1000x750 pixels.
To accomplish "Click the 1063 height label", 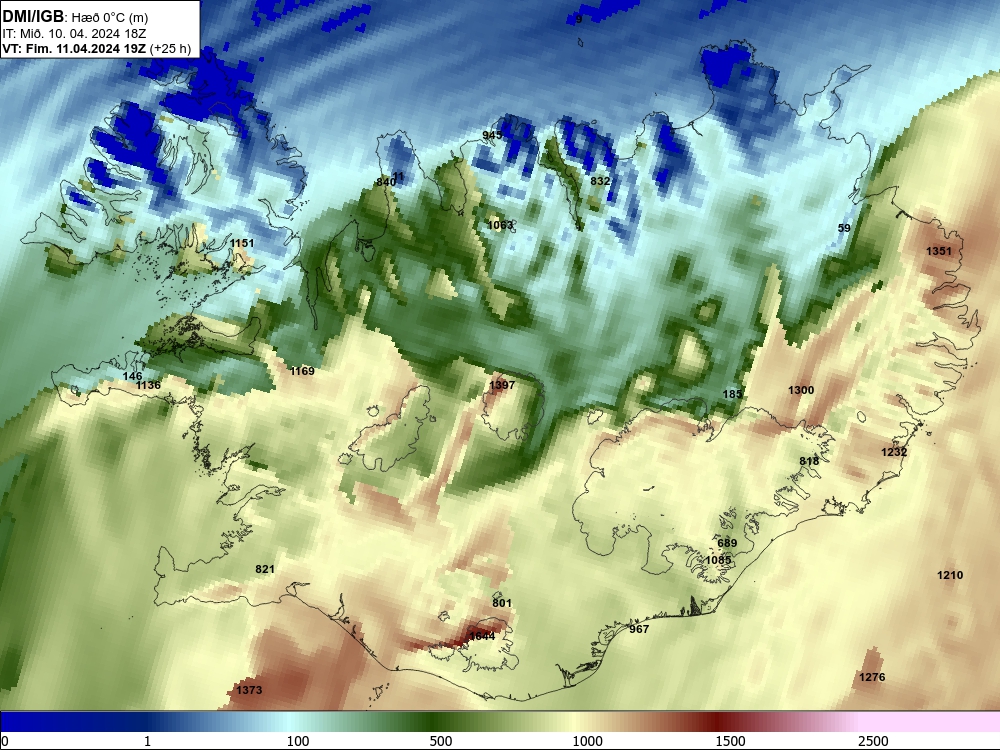I will [500, 225].
